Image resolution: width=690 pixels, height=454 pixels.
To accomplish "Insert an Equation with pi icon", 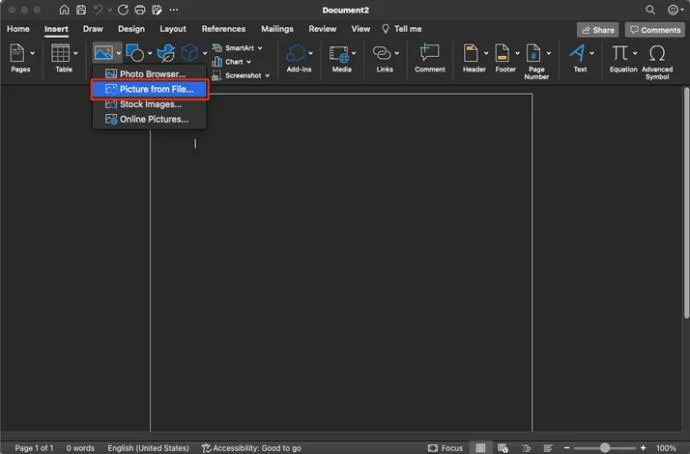I will coord(620,53).
